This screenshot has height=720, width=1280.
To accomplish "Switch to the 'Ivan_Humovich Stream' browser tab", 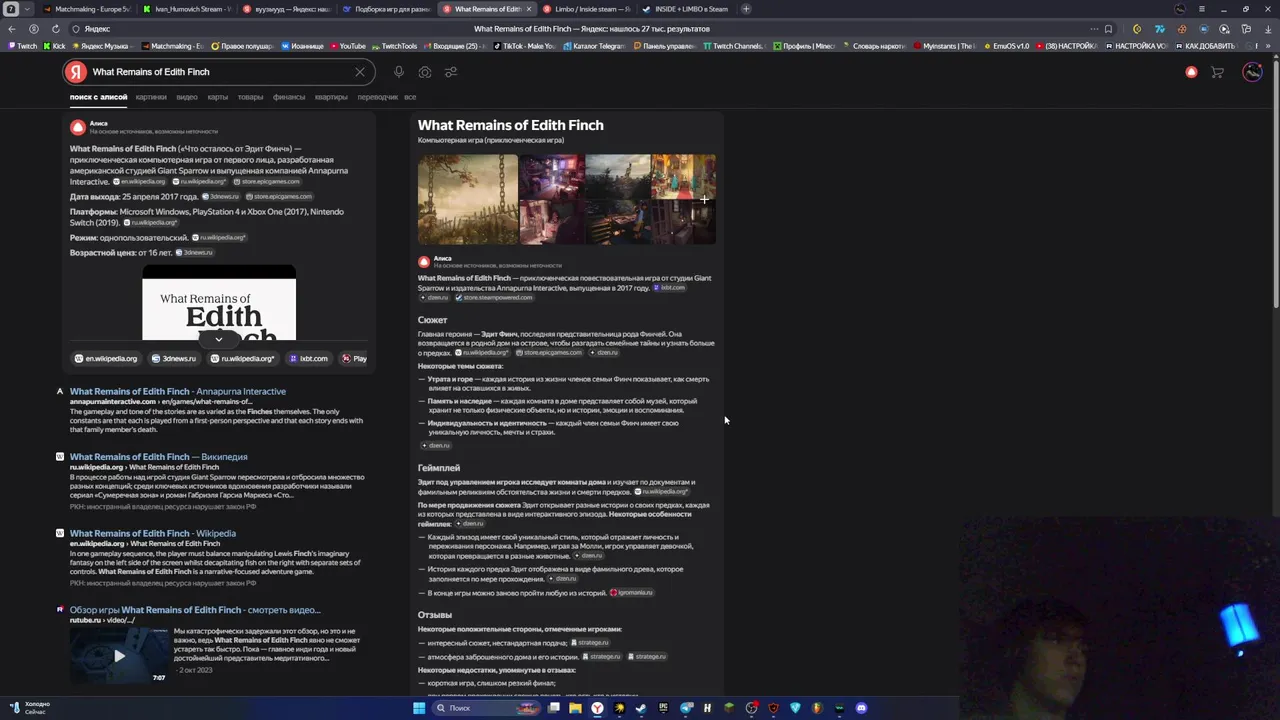I will click(187, 9).
